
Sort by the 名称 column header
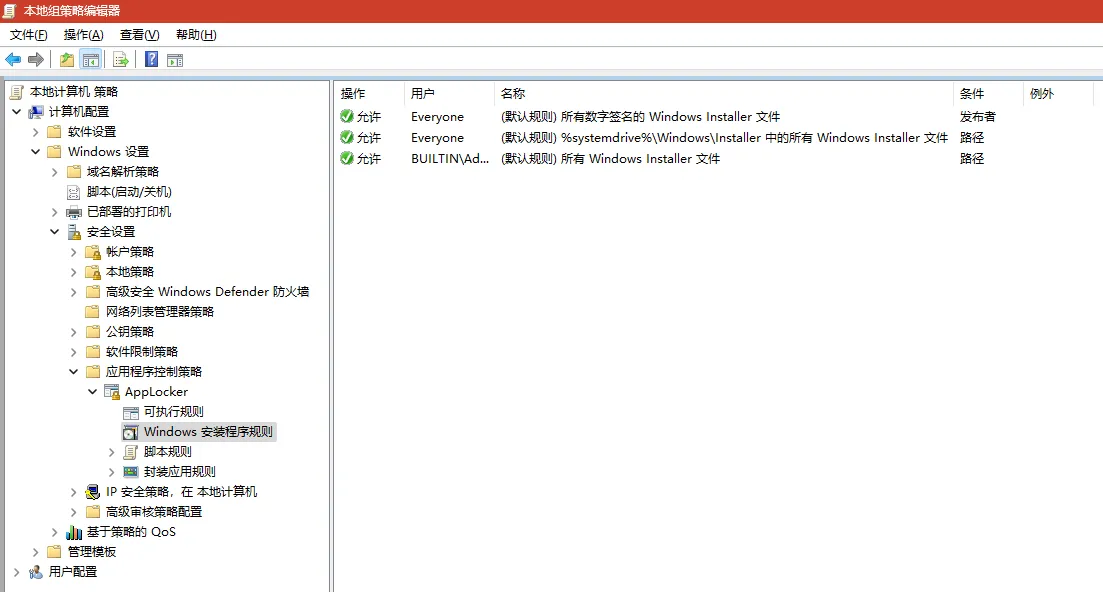tap(724, 94)
